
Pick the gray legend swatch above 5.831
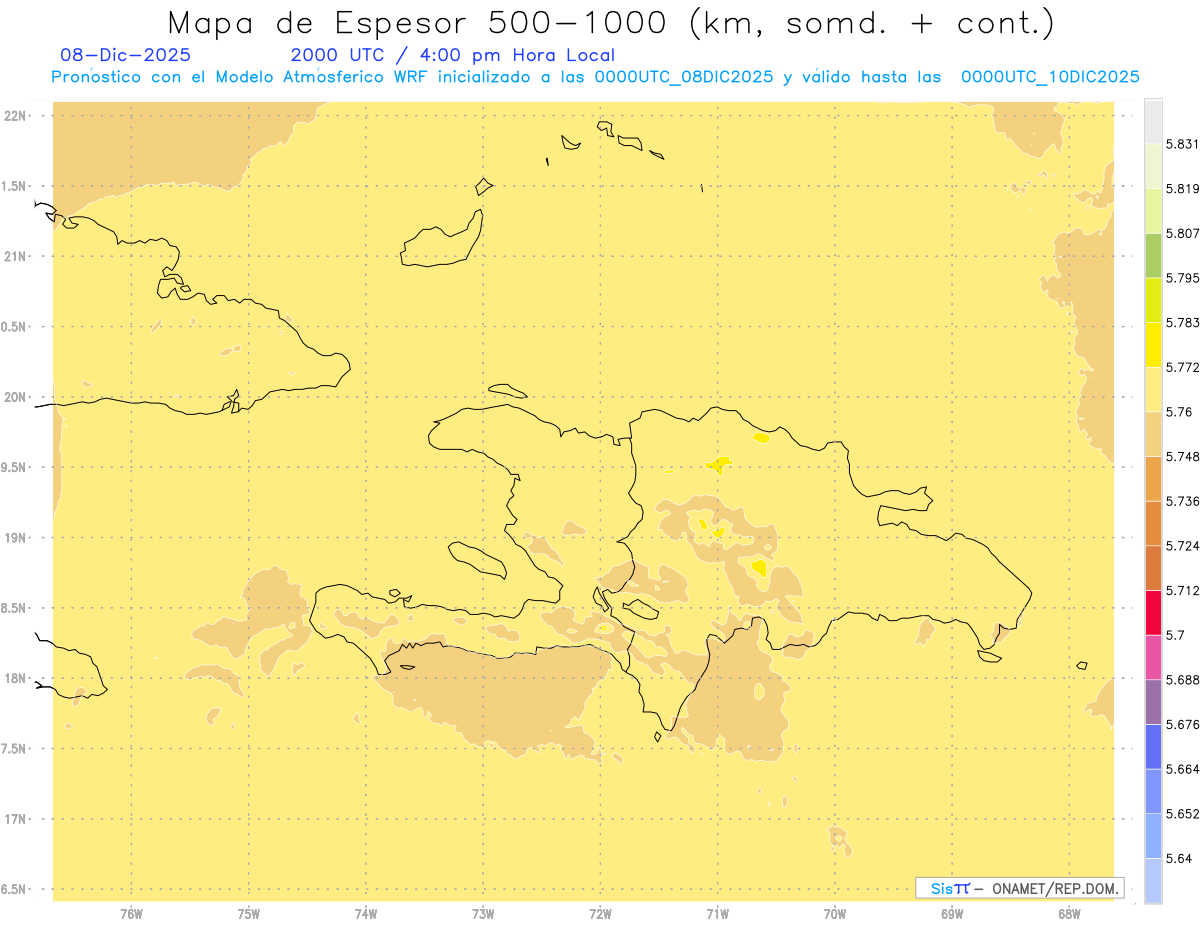1153,121
